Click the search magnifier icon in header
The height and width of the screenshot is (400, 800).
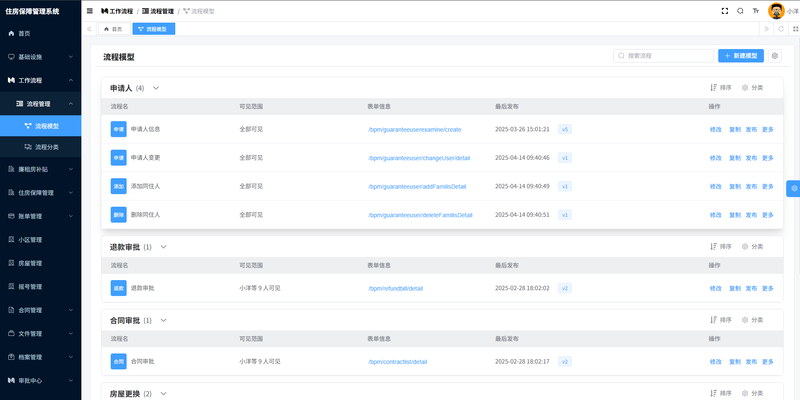(x=740, y=10)
